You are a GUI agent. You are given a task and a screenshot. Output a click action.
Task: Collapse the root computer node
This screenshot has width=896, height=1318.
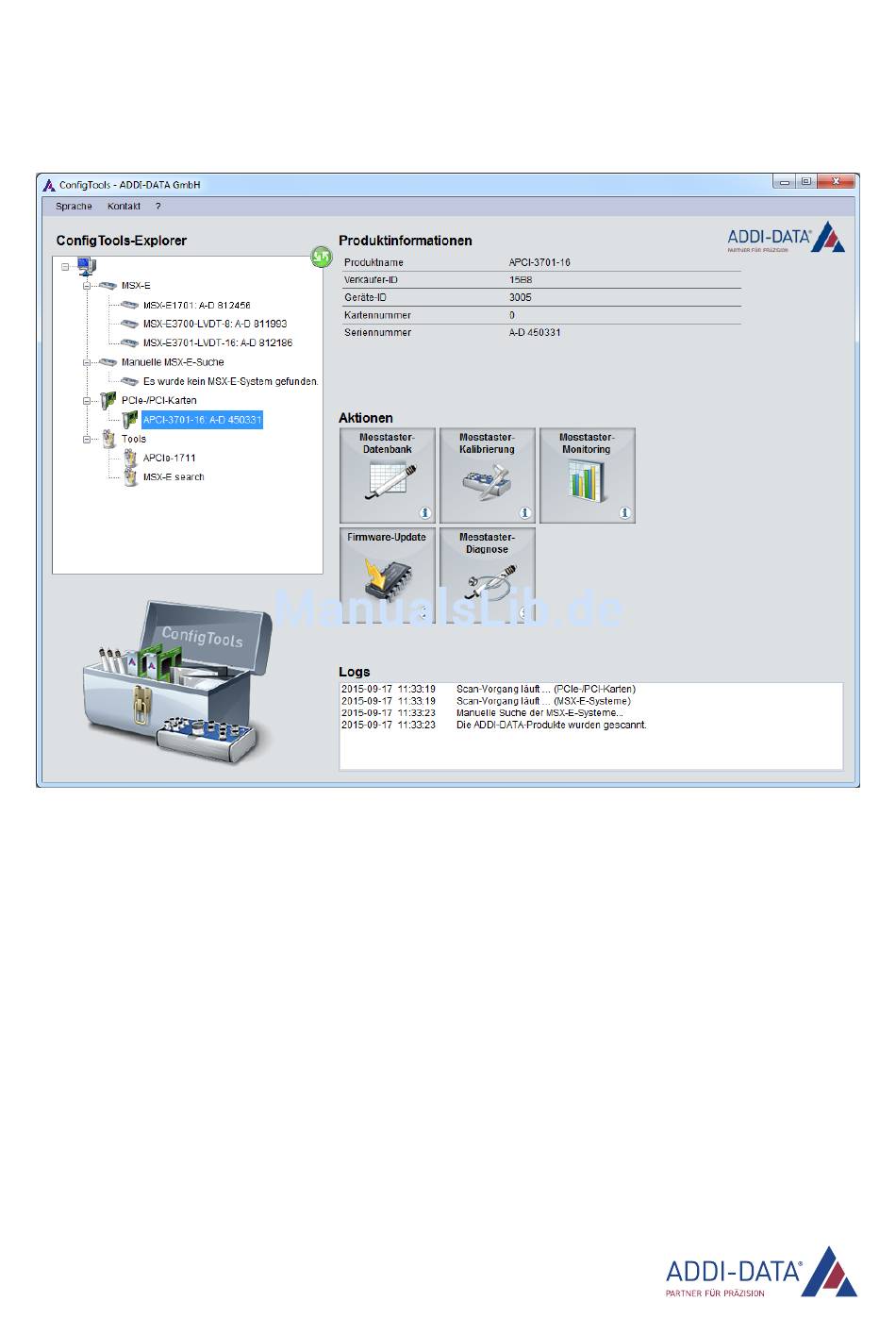tap(65, 266)
